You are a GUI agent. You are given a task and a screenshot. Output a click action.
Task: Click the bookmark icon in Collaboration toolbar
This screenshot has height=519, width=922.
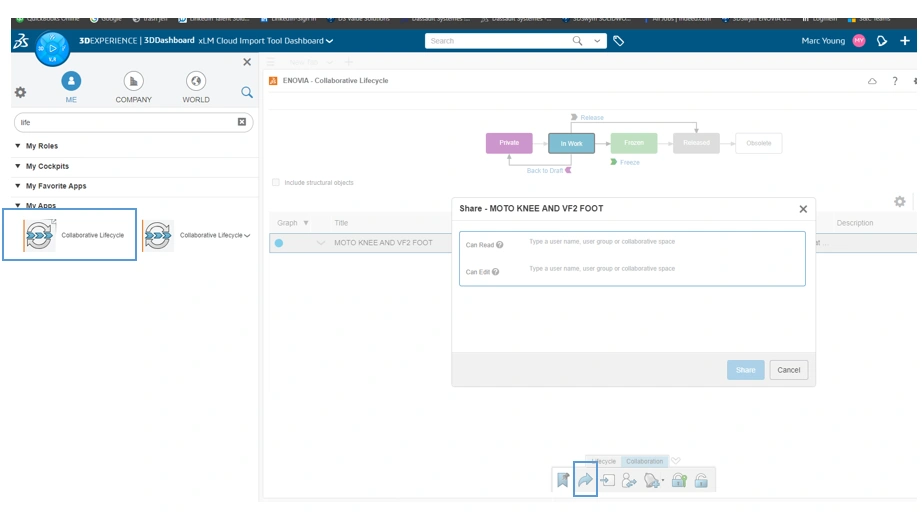563,480
